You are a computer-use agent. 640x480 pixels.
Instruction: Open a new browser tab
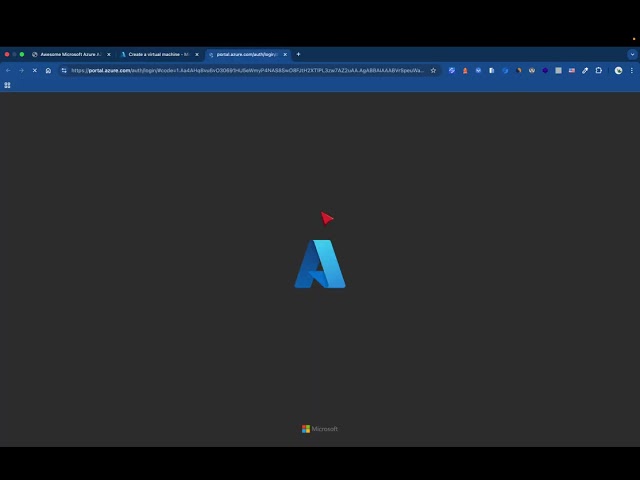pos(298,54)
